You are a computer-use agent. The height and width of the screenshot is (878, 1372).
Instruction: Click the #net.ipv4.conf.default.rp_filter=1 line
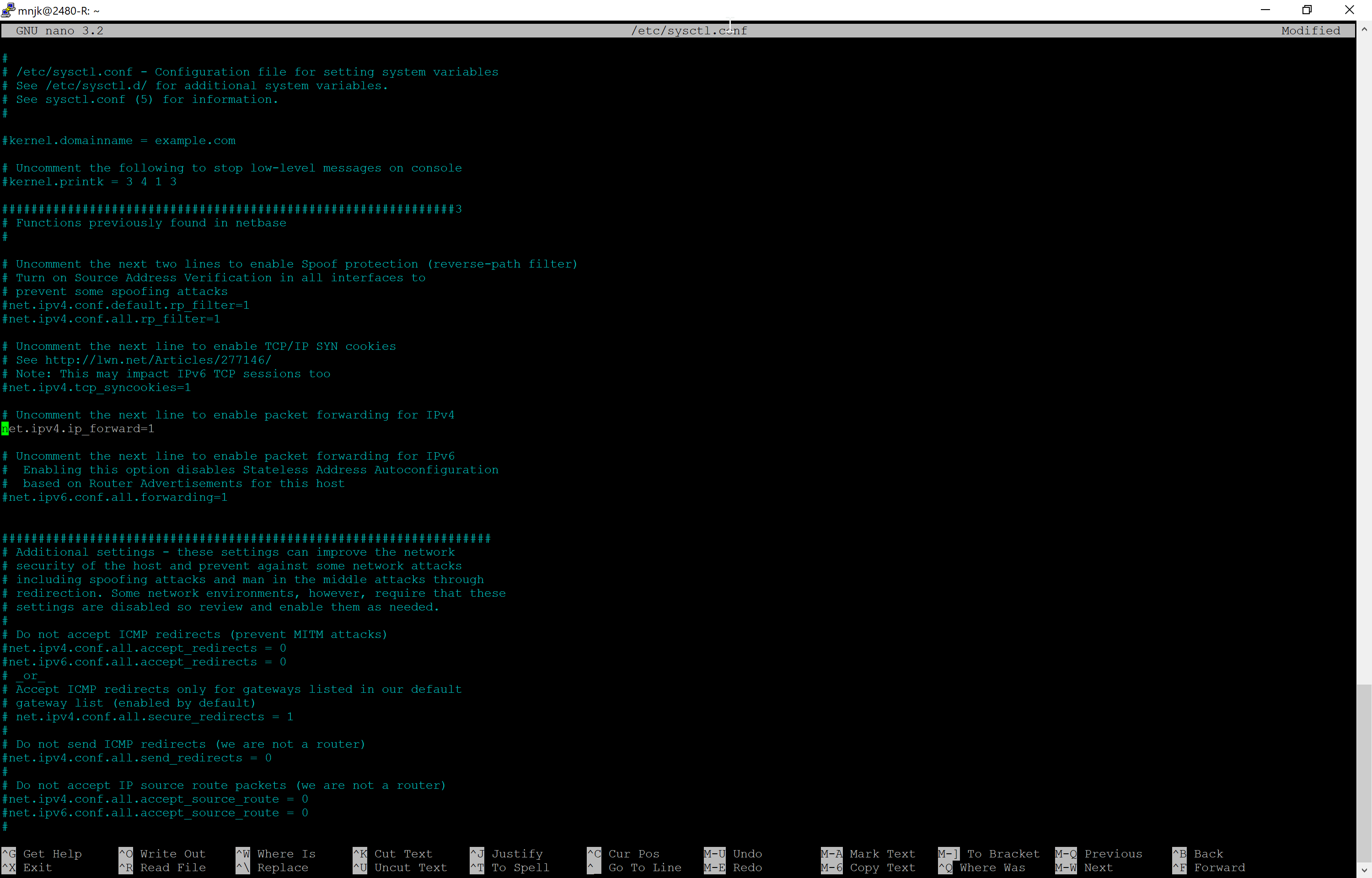pos(125,305)
